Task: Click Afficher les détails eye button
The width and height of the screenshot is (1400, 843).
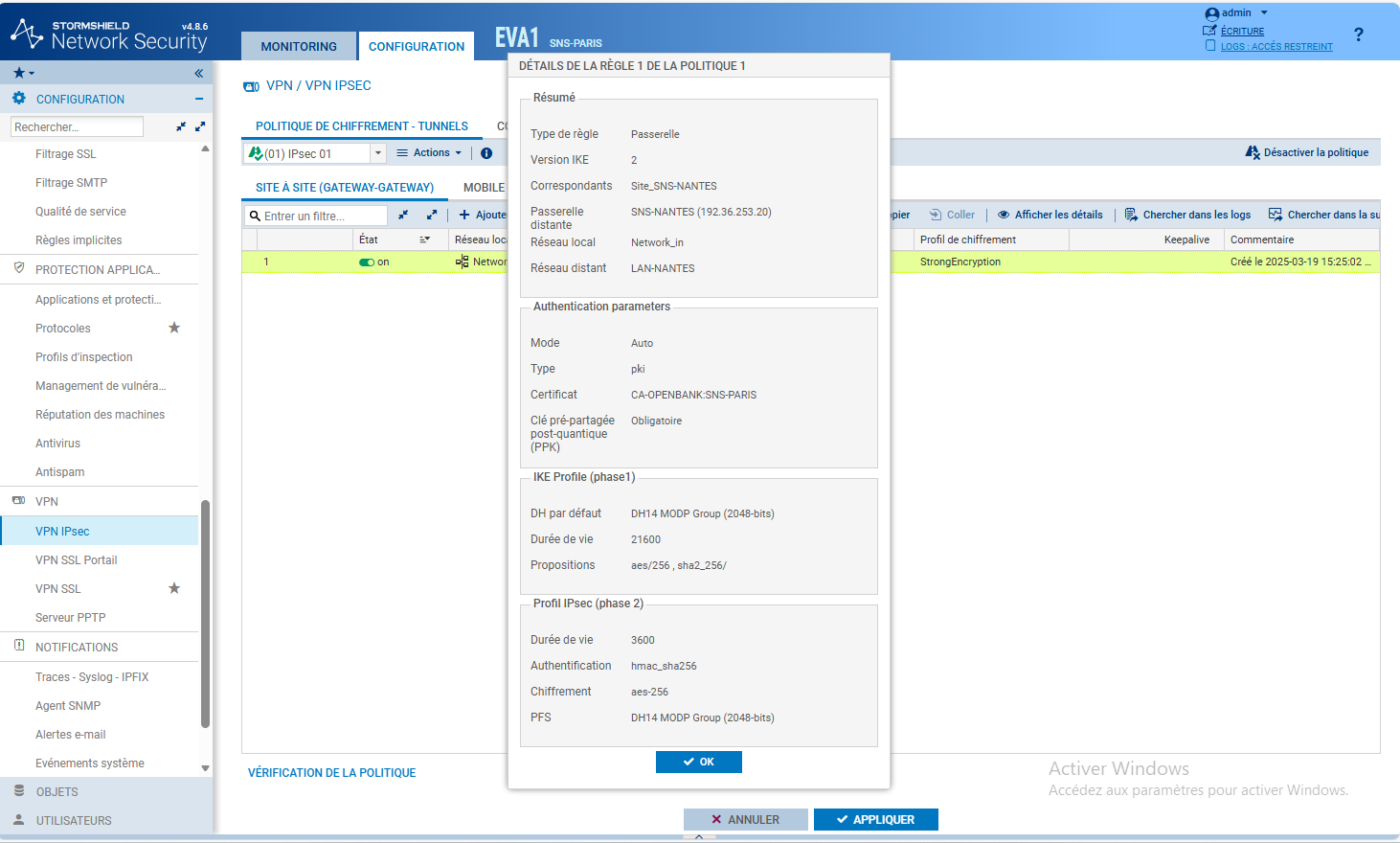Action: point(1050,215)
